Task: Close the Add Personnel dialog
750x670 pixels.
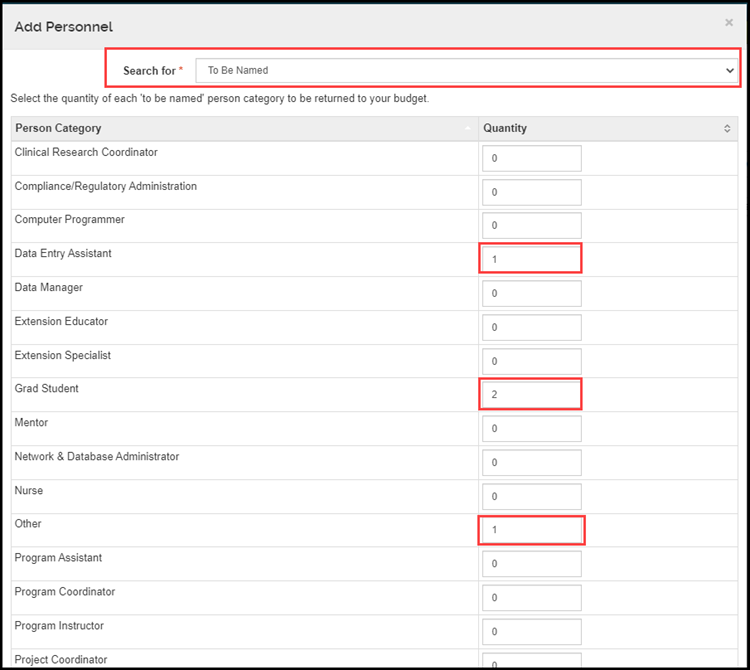Action: [x=728, y=22]
